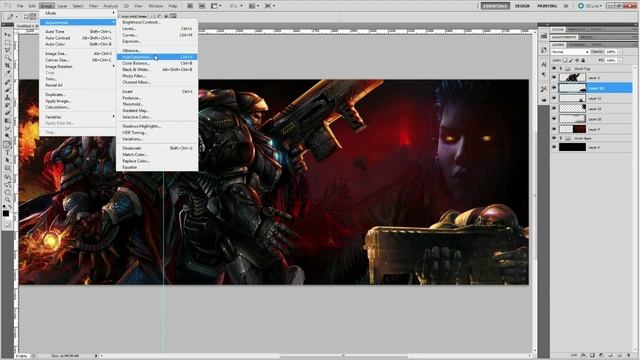Switch to the Swatches tab
This screenshot has height=360, width=640.
click(x=577, y=30)
